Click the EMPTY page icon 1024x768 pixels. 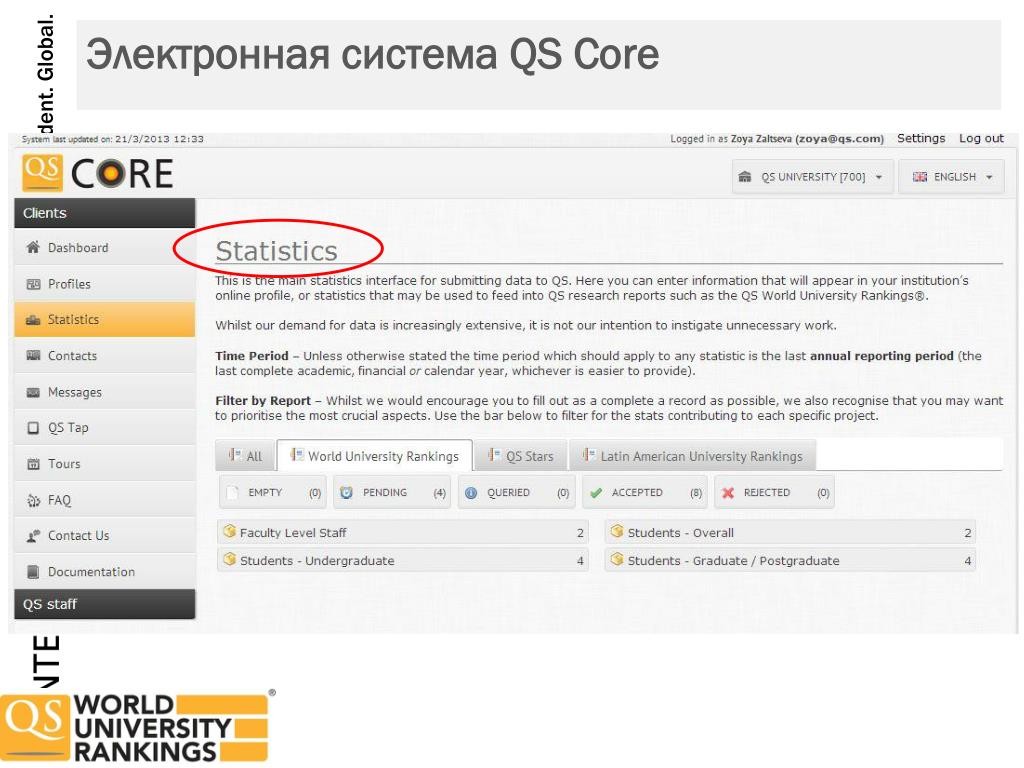tap(232, 492)
